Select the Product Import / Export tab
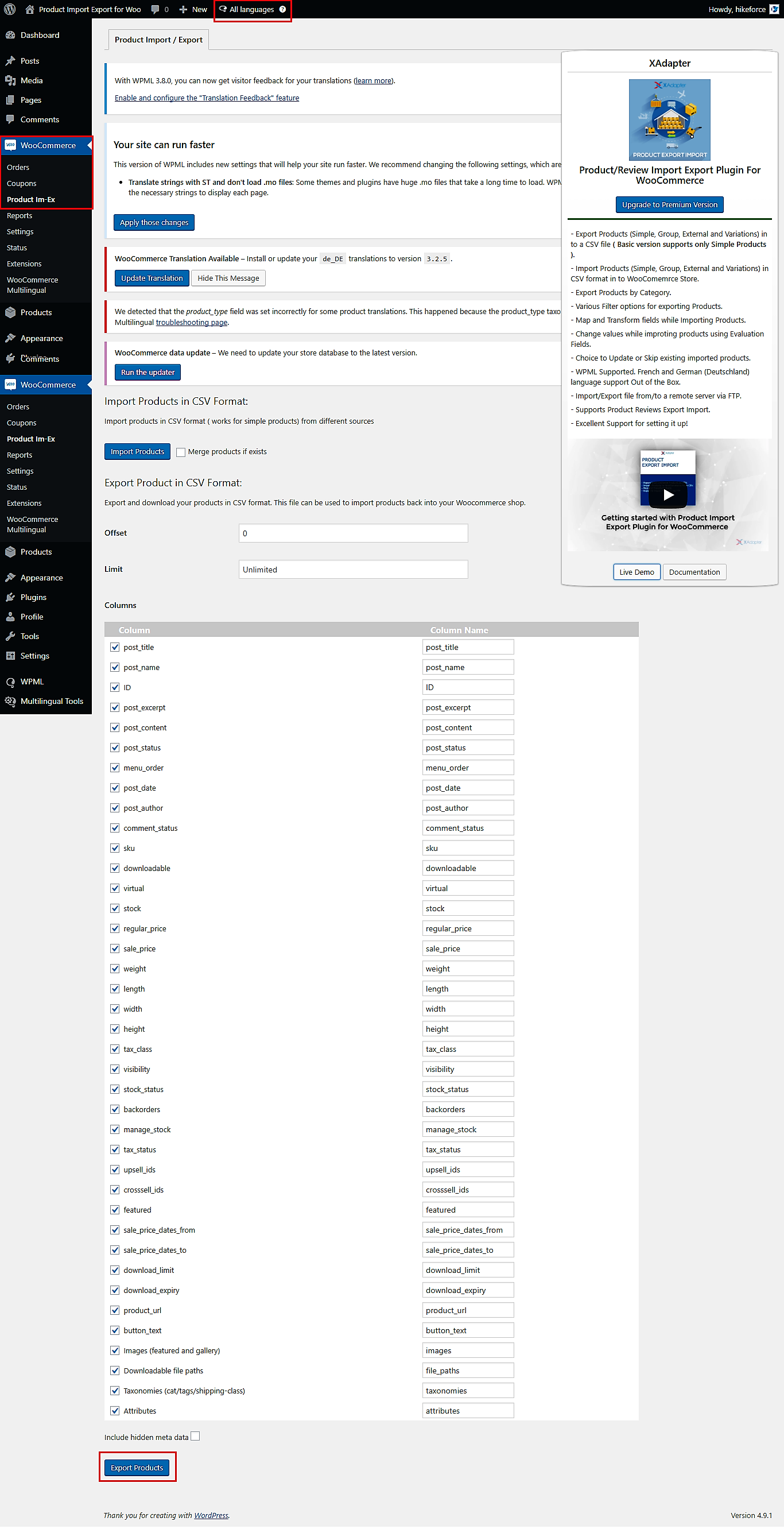 (158, 40)
